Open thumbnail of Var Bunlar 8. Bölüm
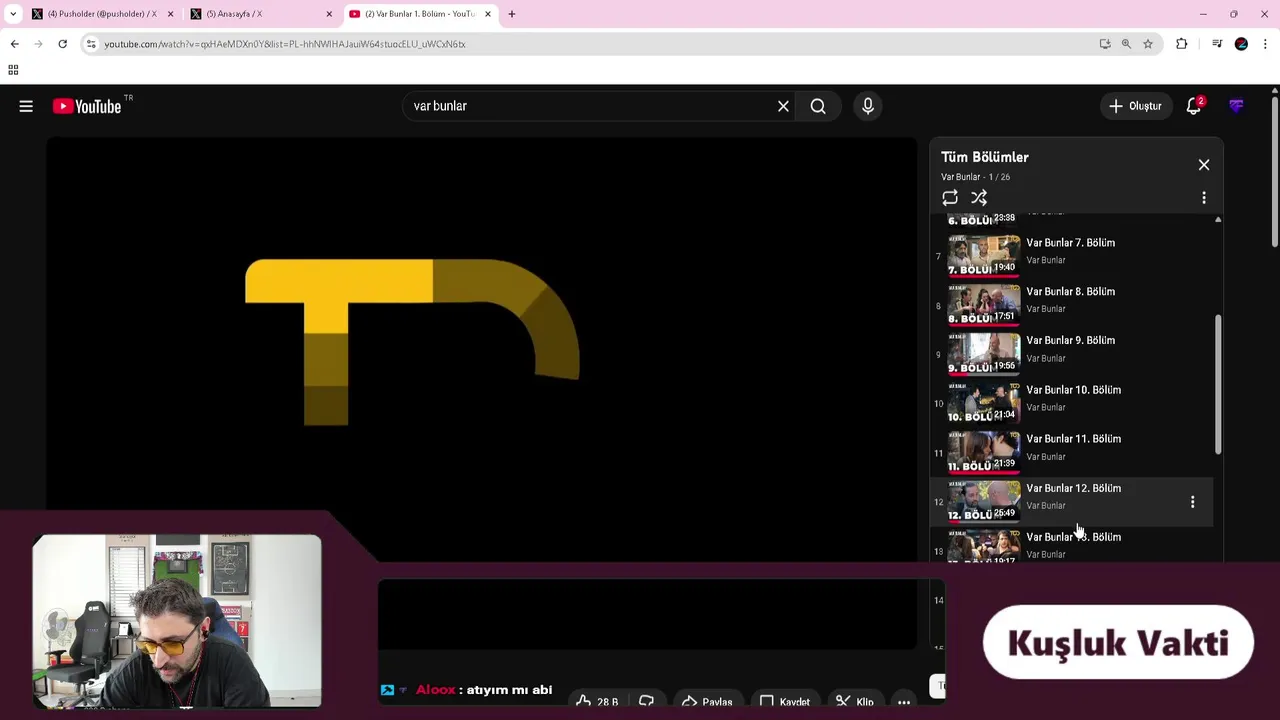The height and width of the screenshot is (720, 1280). (984, 304)
